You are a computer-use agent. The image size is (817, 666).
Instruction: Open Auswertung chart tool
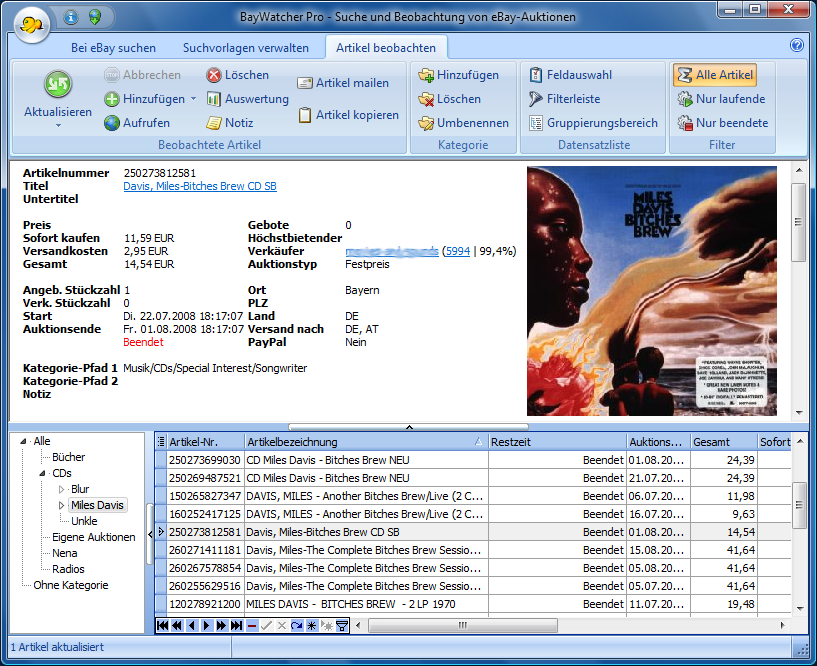[x=247, y=99]
